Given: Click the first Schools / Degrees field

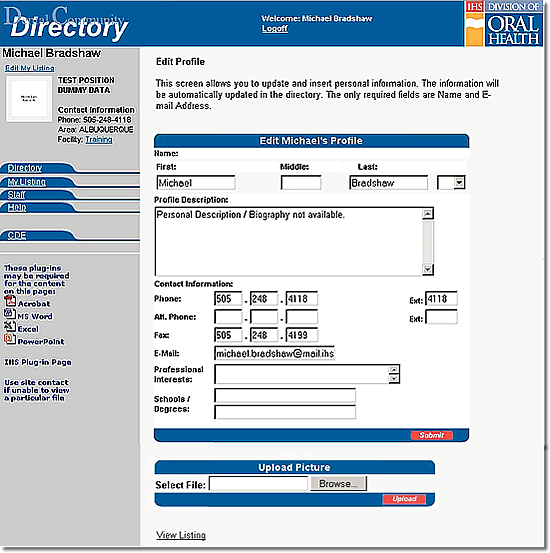Looking at the screenshot, I should click(285, 396).
